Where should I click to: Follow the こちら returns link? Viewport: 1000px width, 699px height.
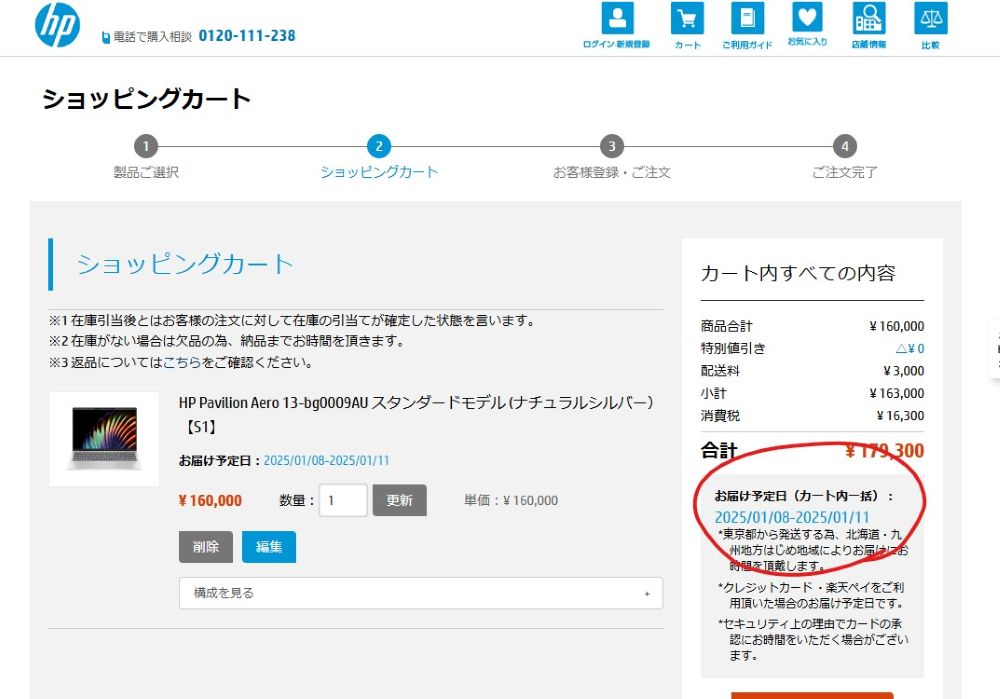pos(182,362)
